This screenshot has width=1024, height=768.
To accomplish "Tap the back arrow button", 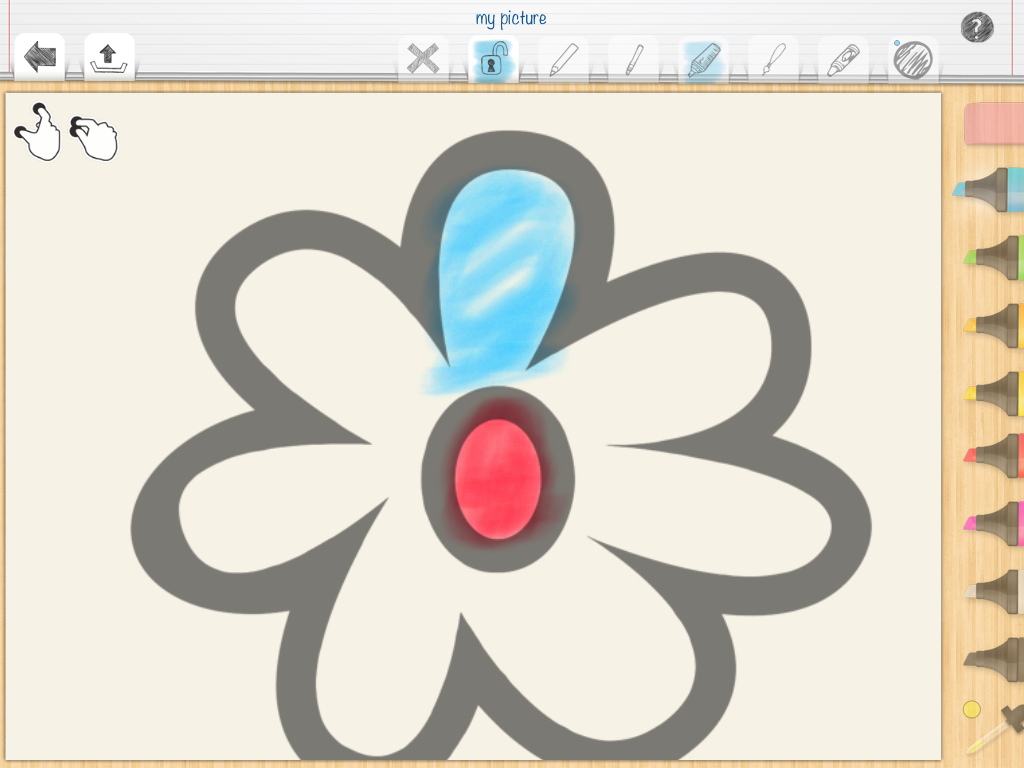I will click(x=39, y=57).
